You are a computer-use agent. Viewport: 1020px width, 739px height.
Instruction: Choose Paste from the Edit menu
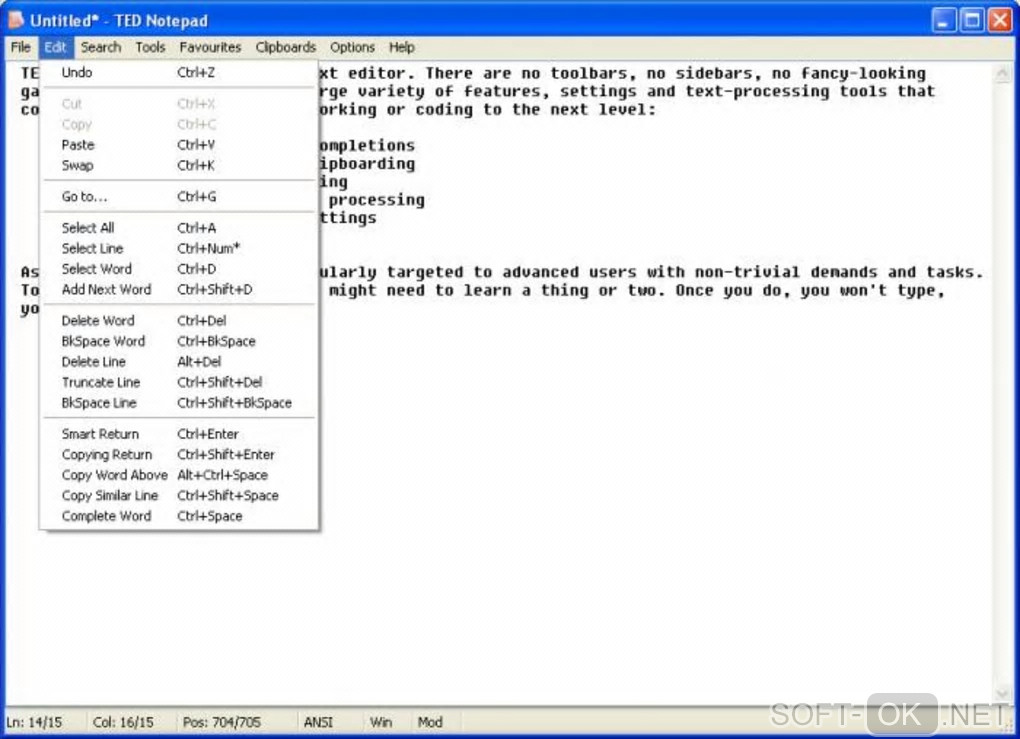179,145
